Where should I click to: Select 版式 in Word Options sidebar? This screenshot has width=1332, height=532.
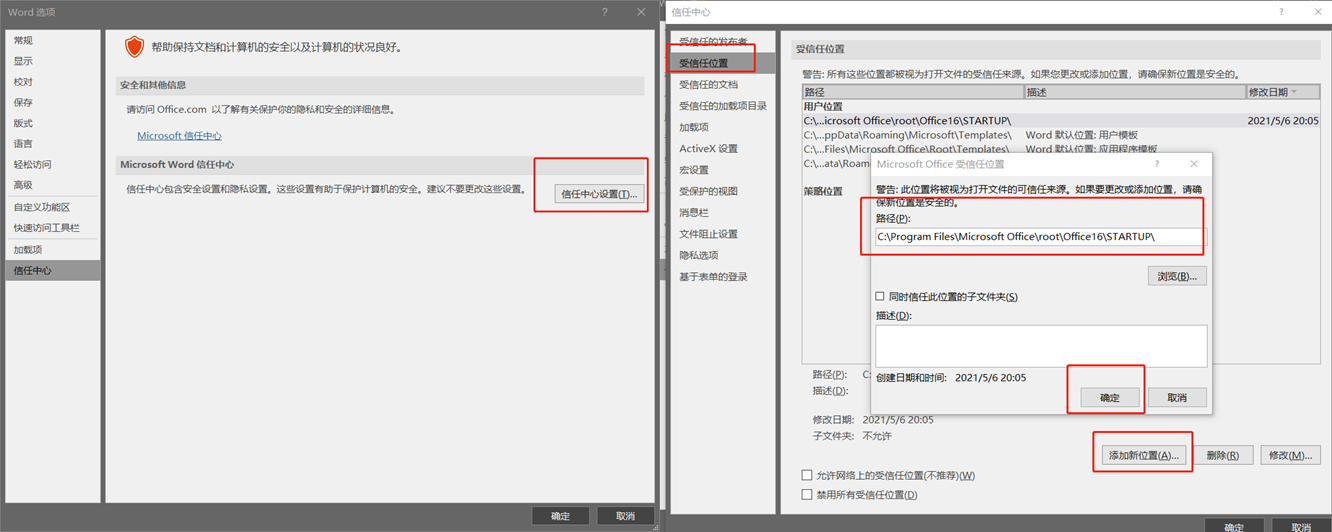click(53, 123)
